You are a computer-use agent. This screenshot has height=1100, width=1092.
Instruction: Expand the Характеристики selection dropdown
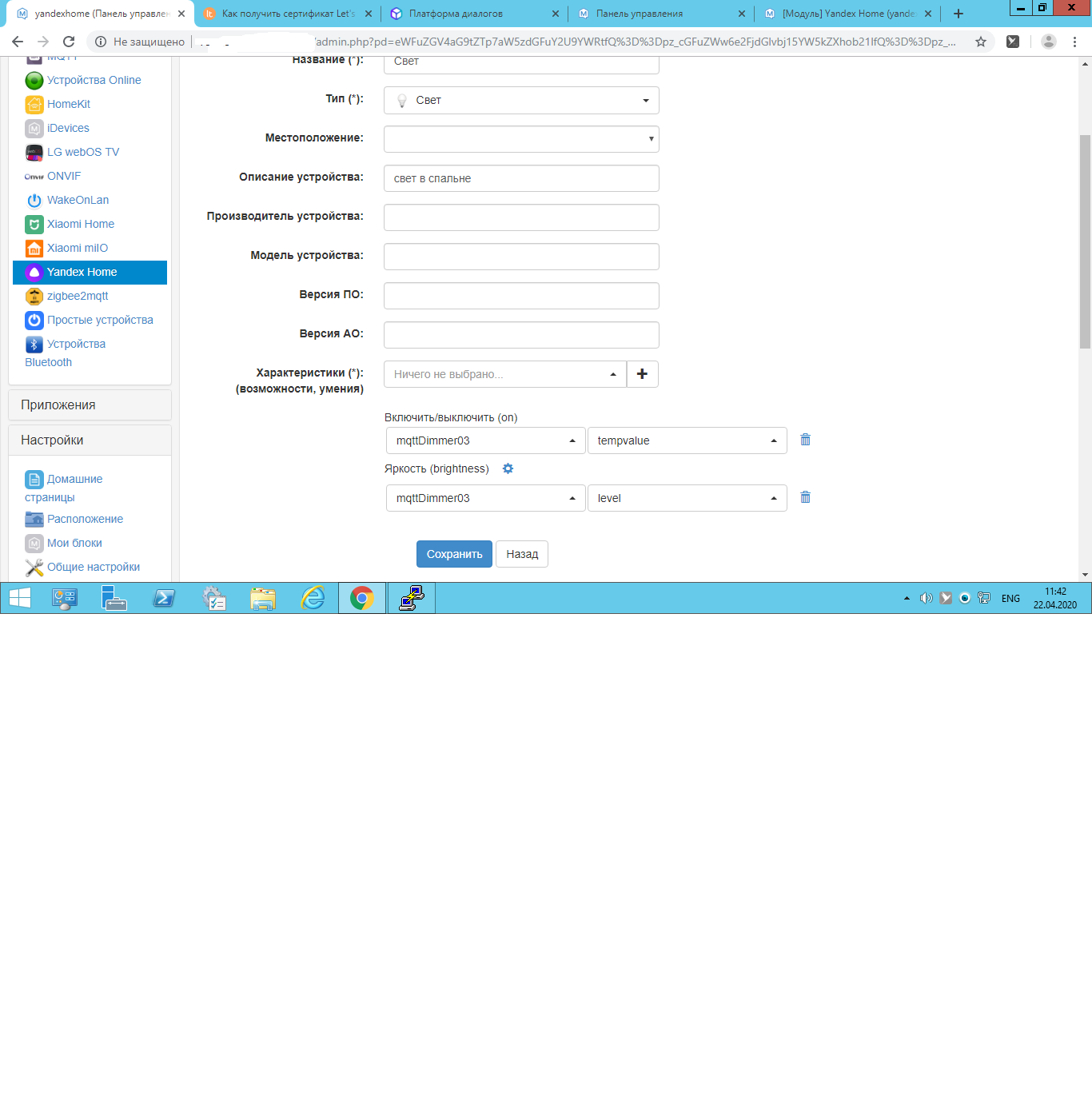click(505, 374)
